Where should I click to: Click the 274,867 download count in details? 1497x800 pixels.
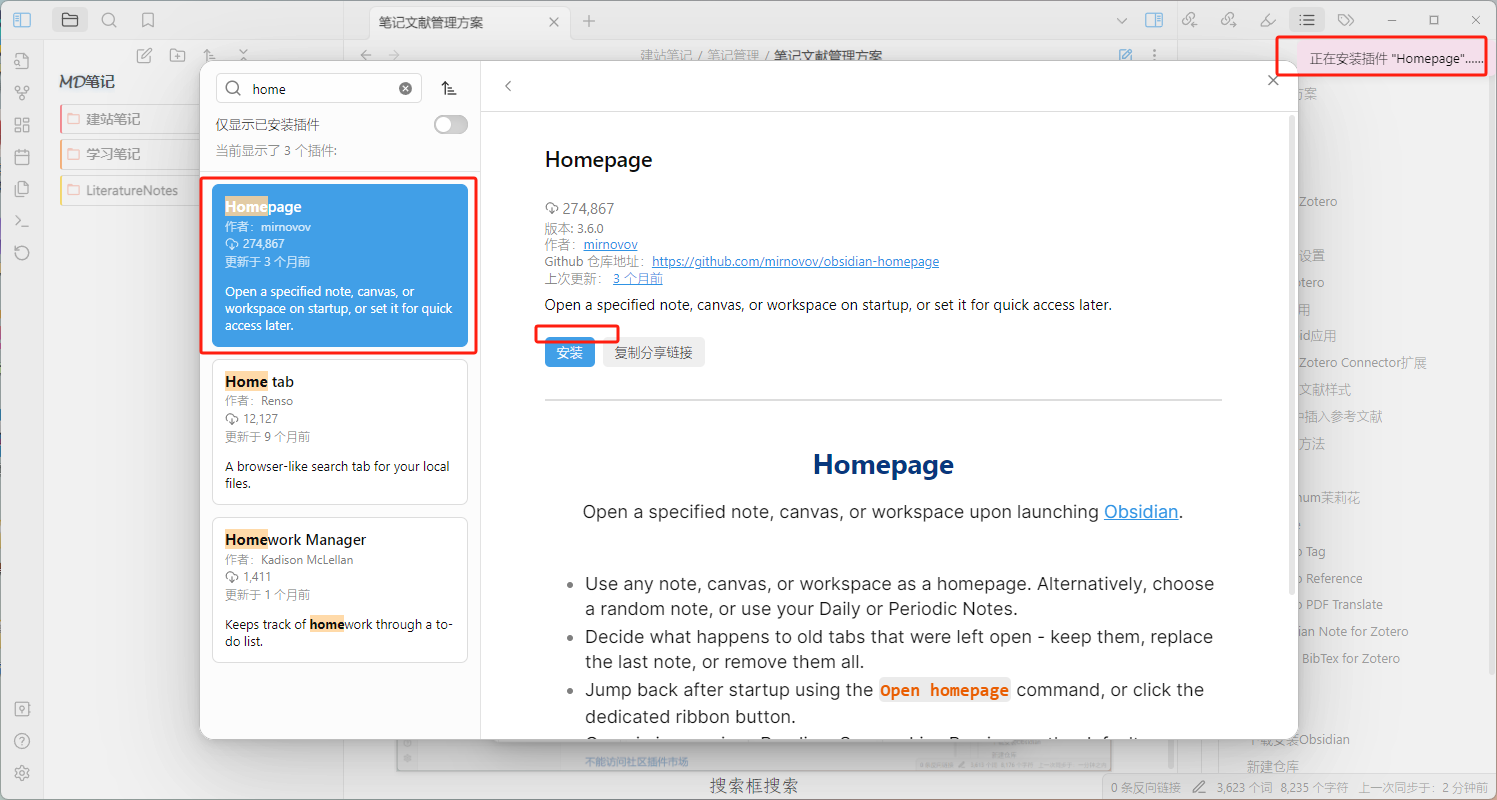tap(588, 209)
